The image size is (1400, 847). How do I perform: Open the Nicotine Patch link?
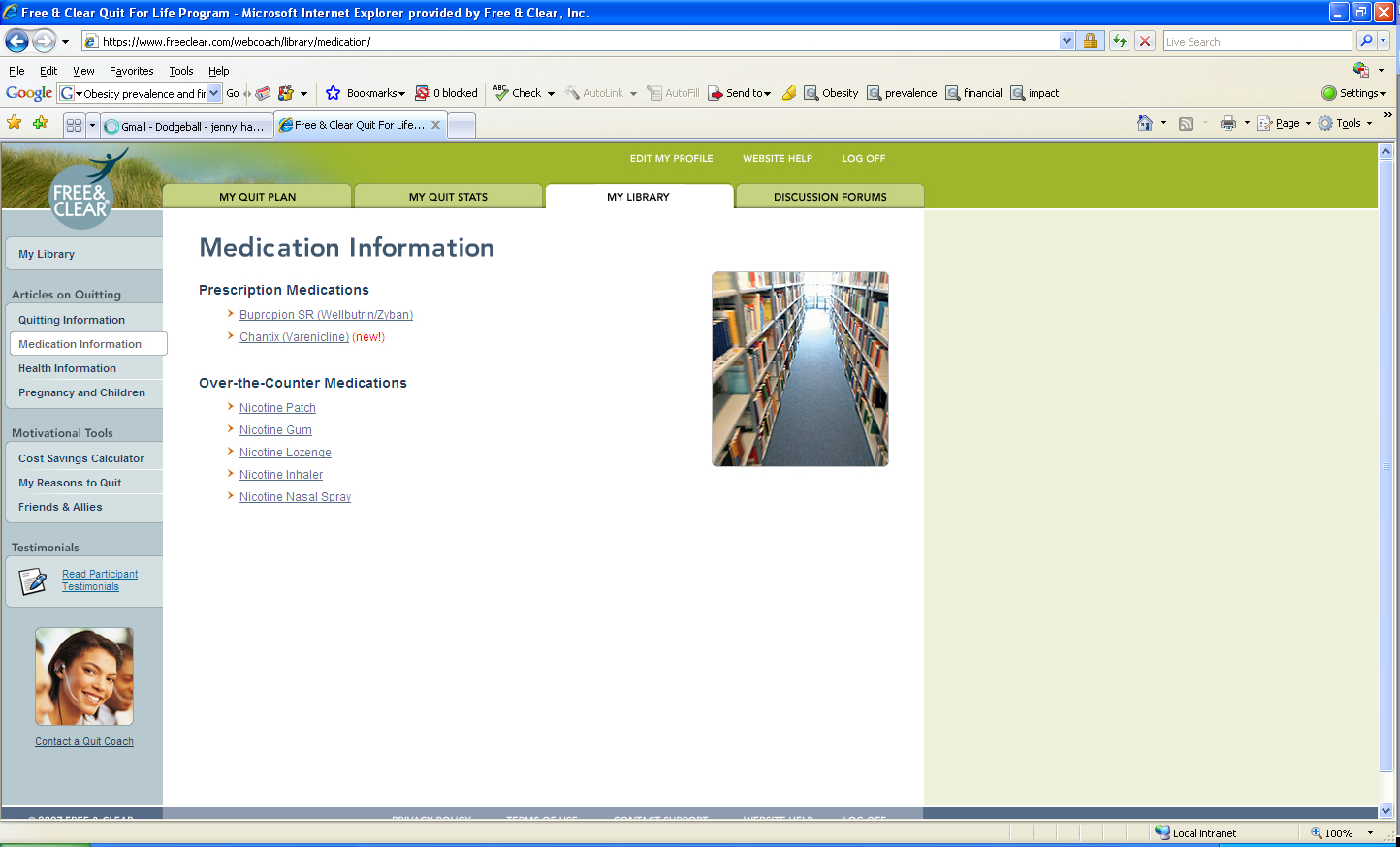click(x=277, y=408)
